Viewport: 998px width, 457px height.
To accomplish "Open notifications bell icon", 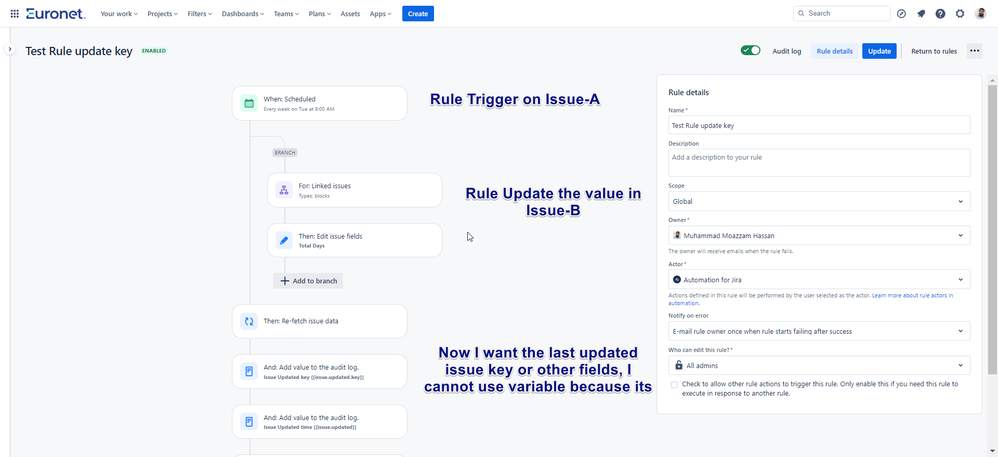I will pyautogui.click(x=921, y=13).
